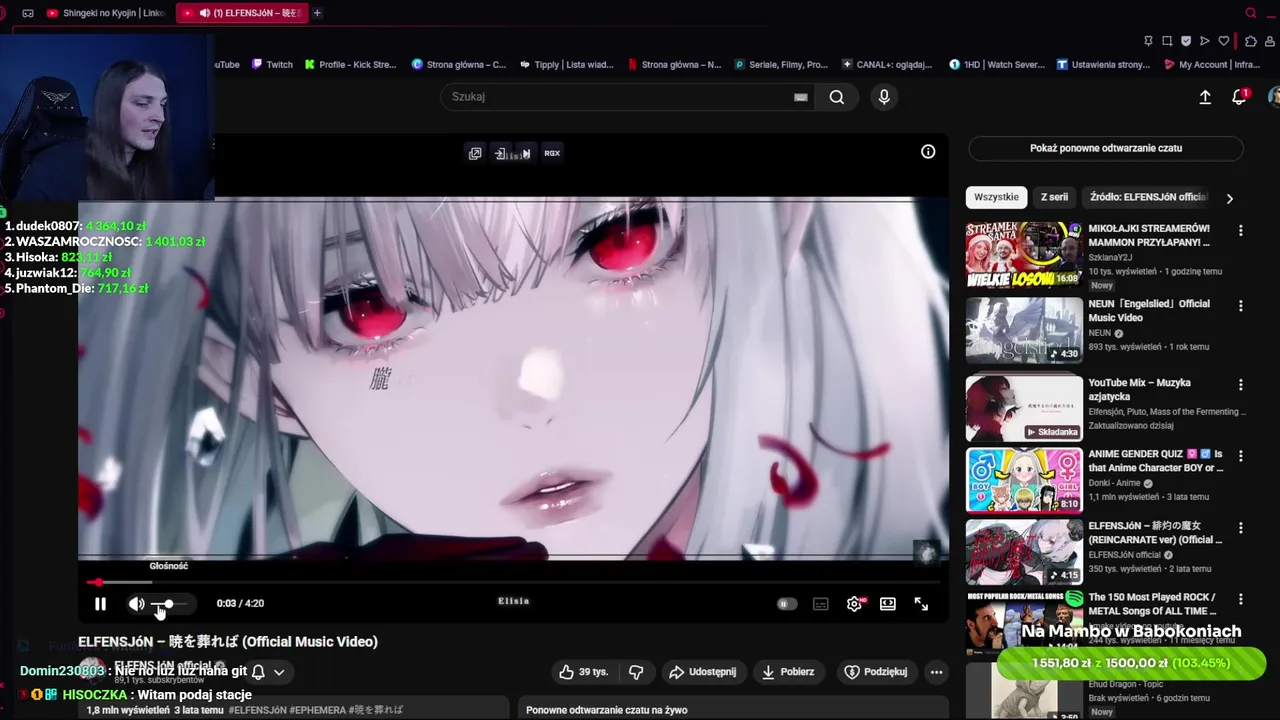Open menu for 'YouTube Mix – Muzyka azjatycka'
Screen dimensions: 1280x720
(x=1241, y=385)
